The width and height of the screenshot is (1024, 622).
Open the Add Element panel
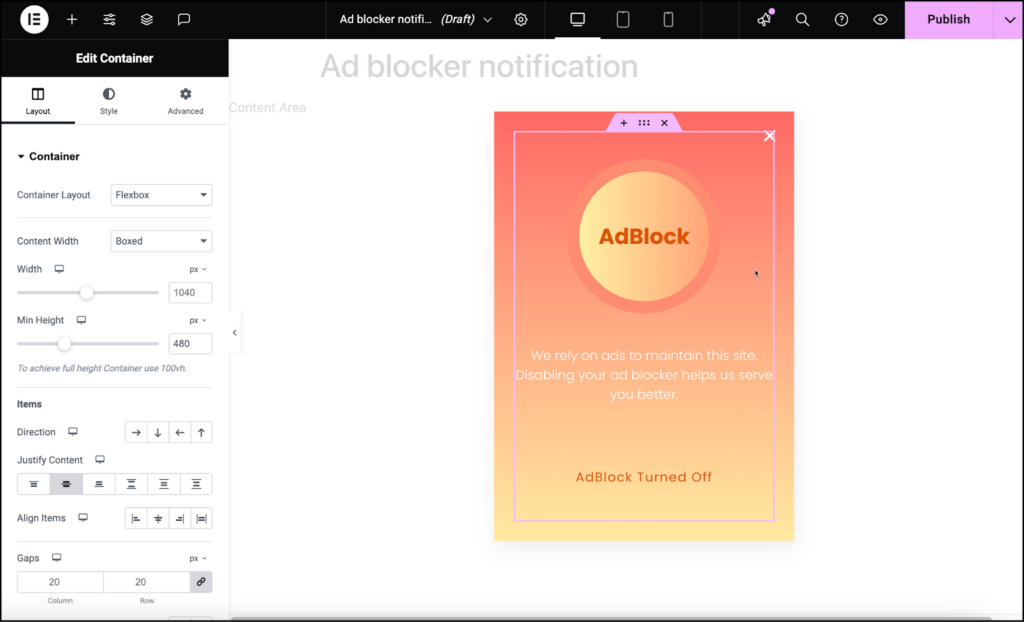point(71,19)
